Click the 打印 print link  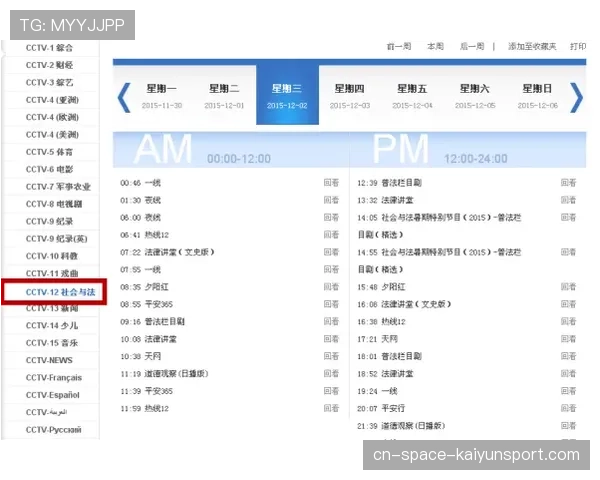pos(578,46)
